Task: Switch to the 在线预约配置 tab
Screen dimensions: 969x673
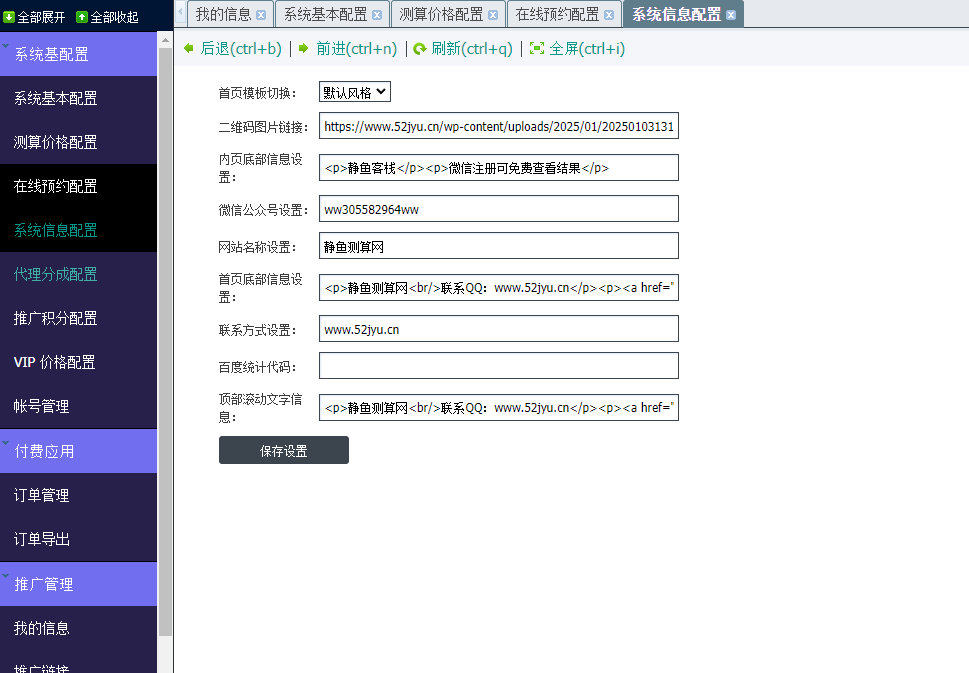Action: (557, 15)
